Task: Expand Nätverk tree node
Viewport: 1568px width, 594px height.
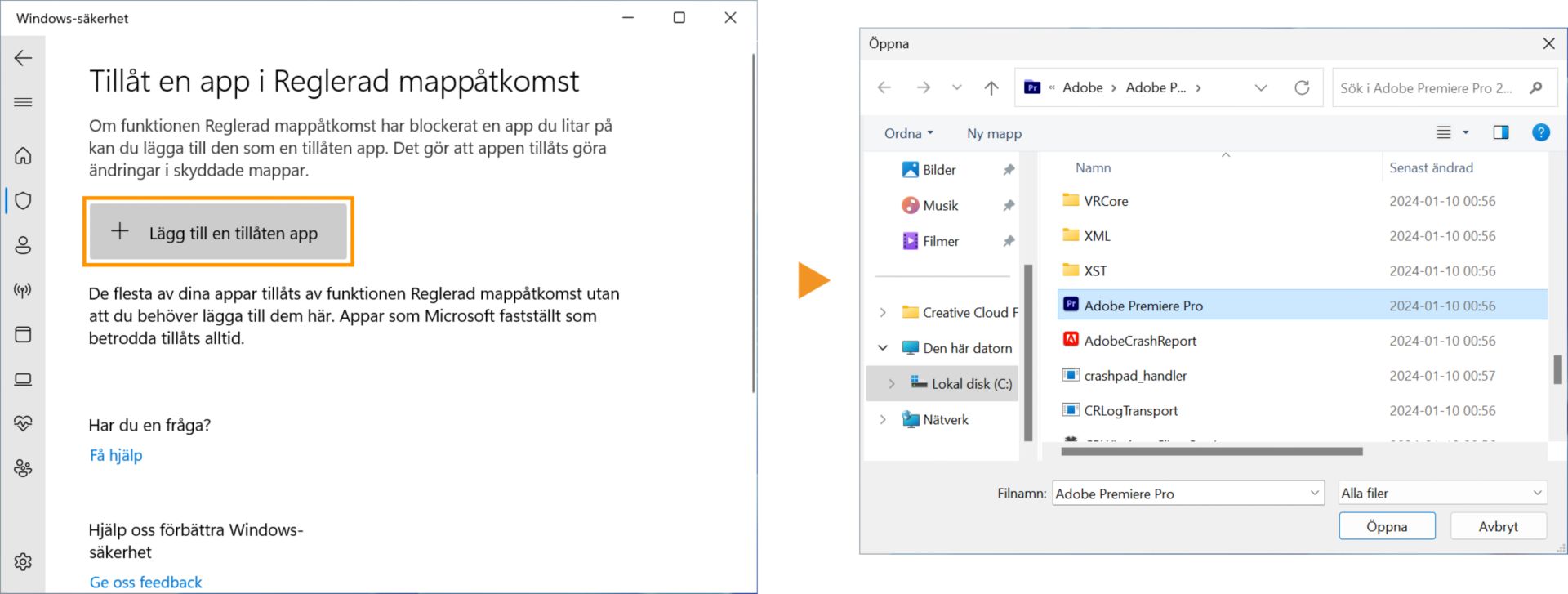Action: [883, 419]
